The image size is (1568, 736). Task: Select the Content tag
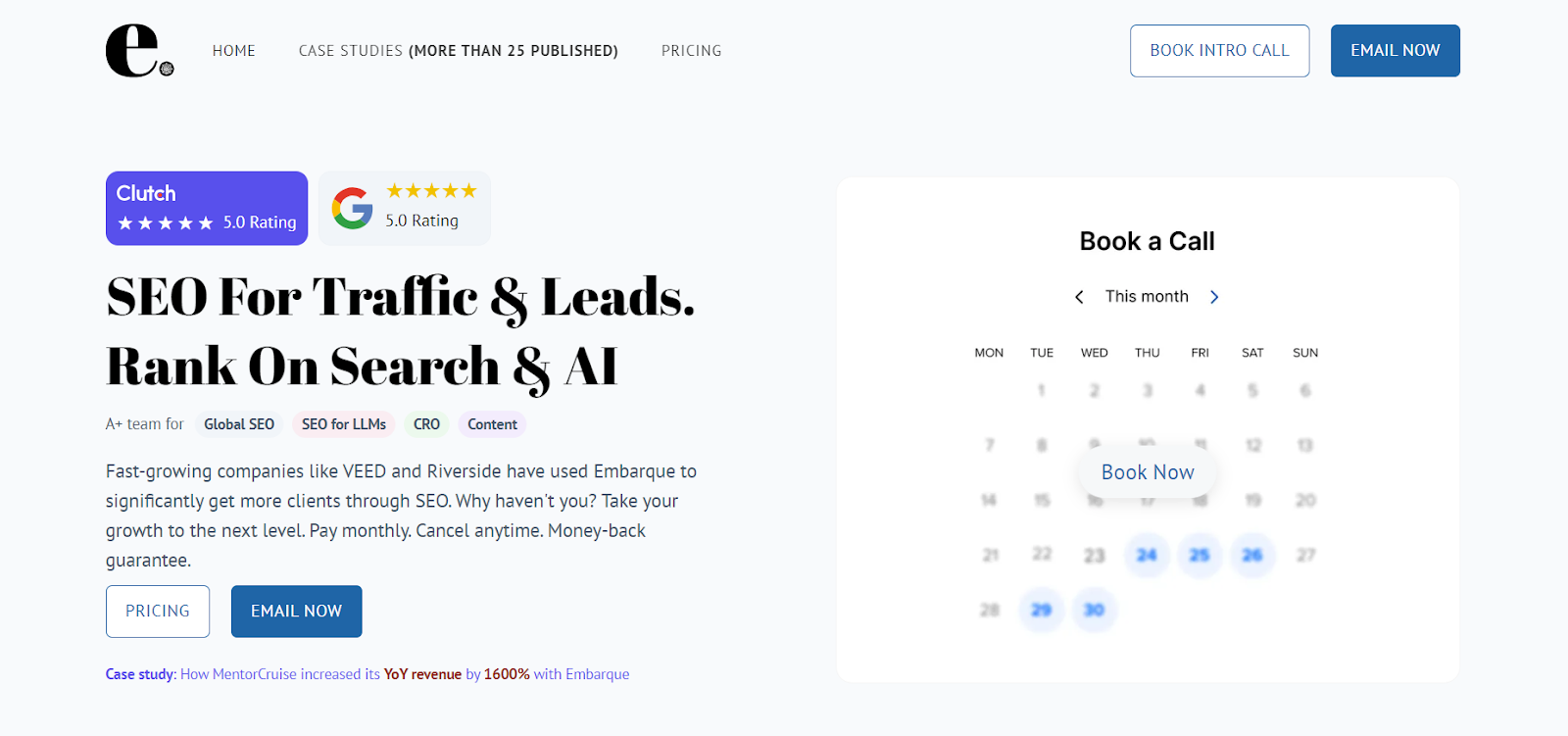click(x=492, y=424)
